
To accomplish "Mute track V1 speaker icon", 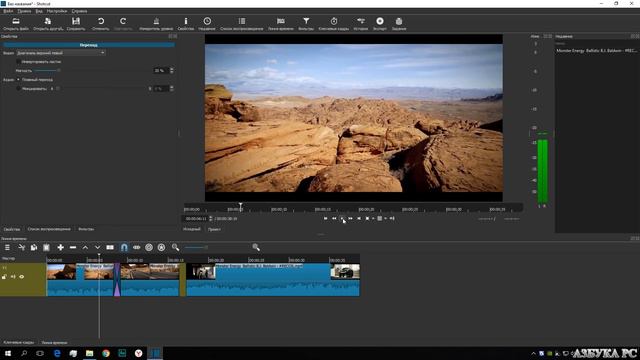I will pos(13,277).
